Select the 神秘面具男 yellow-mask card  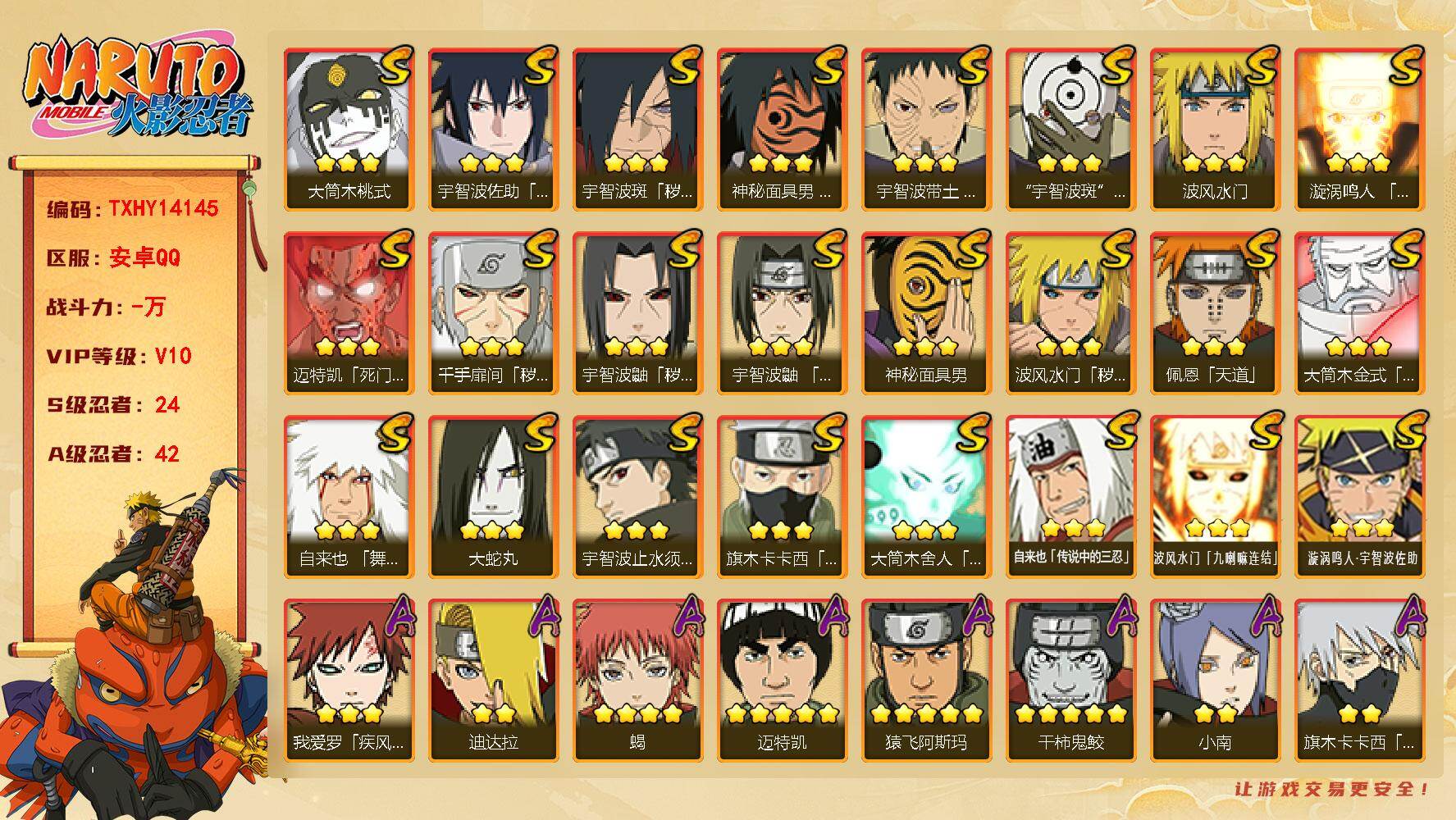tap(926, 313)
